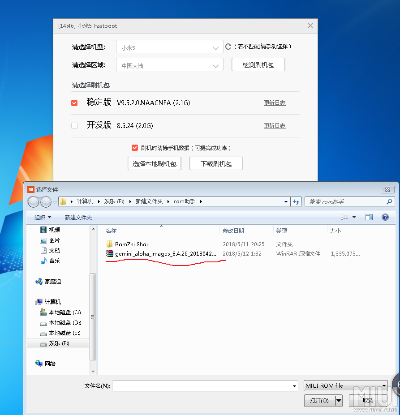Sort by the 大小 (Size) column header
Screen dimensions: 400x415
point(335,230)
